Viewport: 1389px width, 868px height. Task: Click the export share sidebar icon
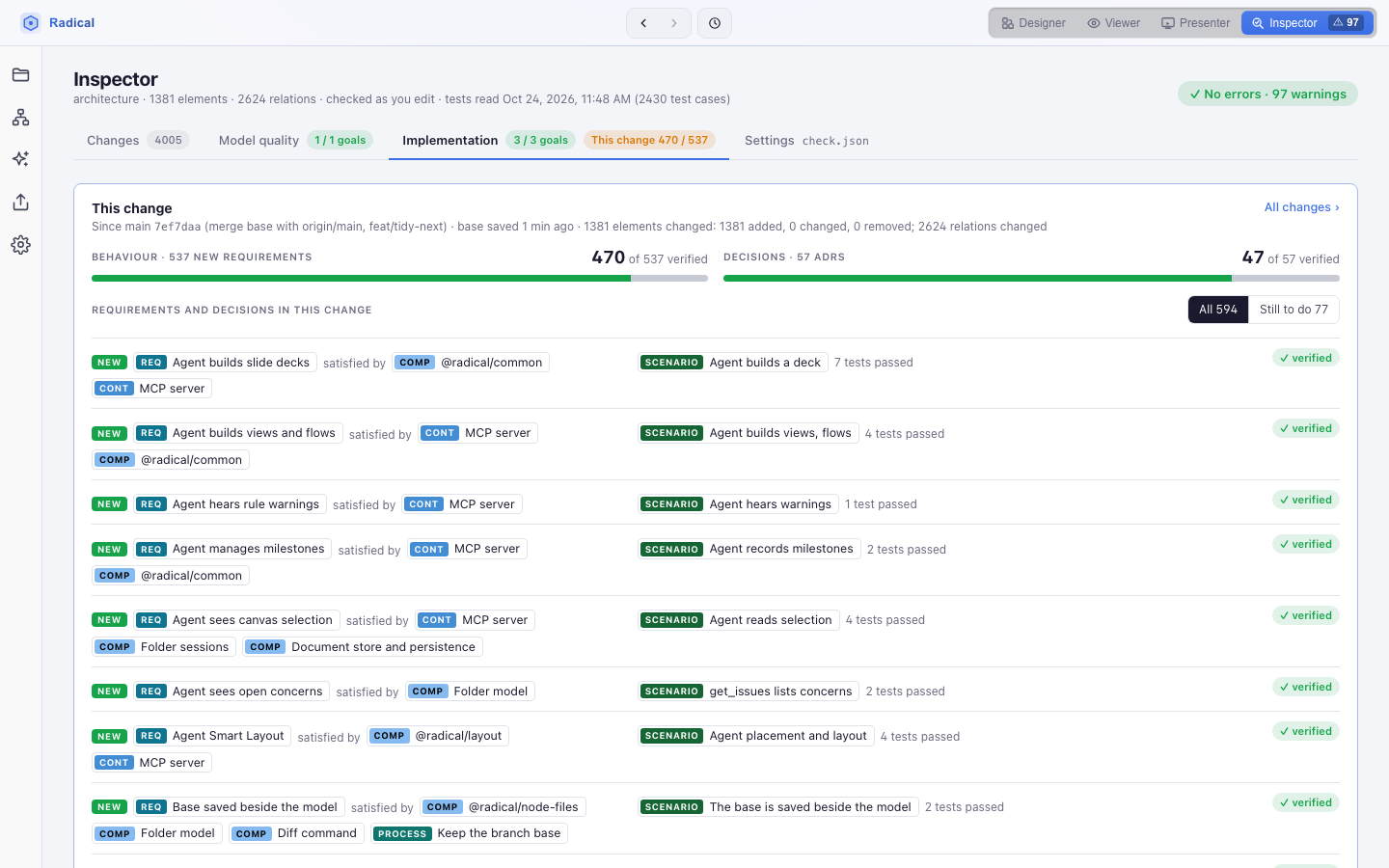pyautogui.click(x=20, y=202)
